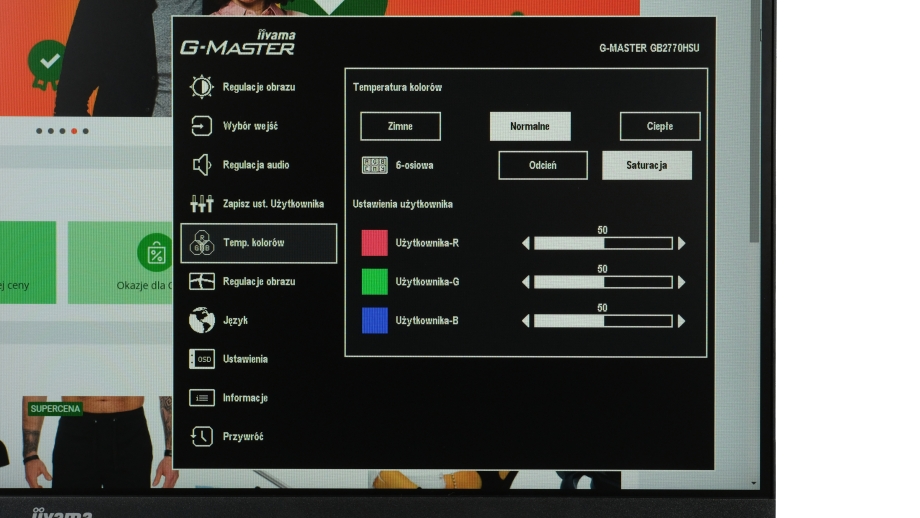
Task: Select Normalne color temperature
Action: click(530, 126)
